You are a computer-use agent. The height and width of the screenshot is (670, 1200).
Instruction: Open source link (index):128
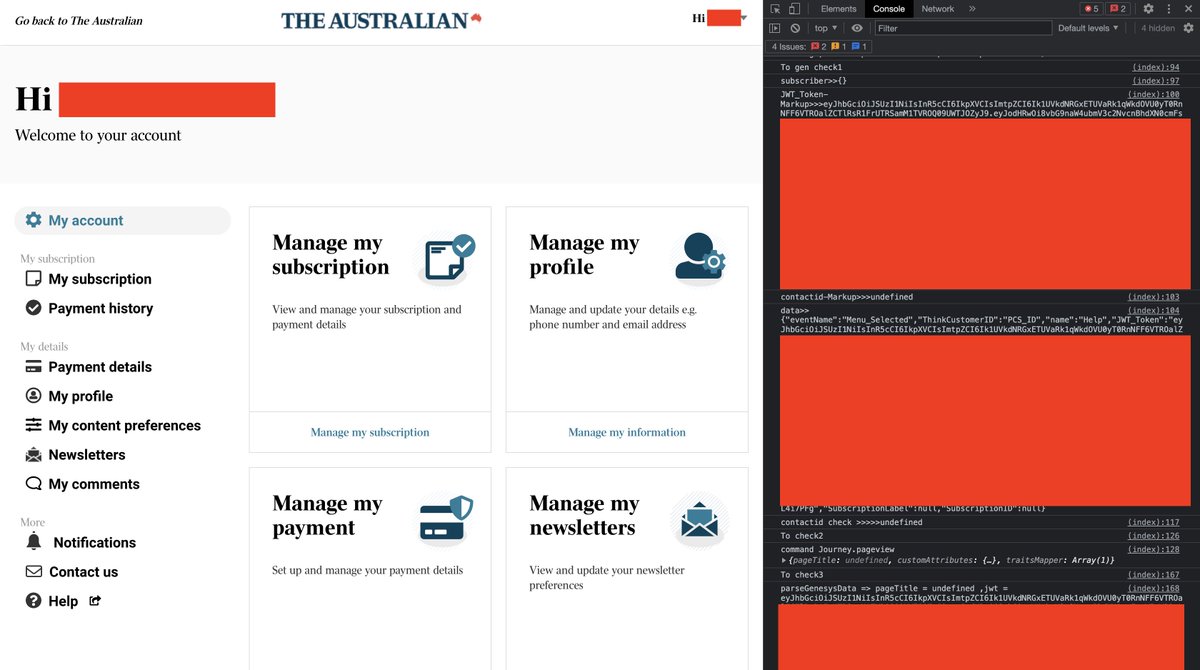[1155, 549]
